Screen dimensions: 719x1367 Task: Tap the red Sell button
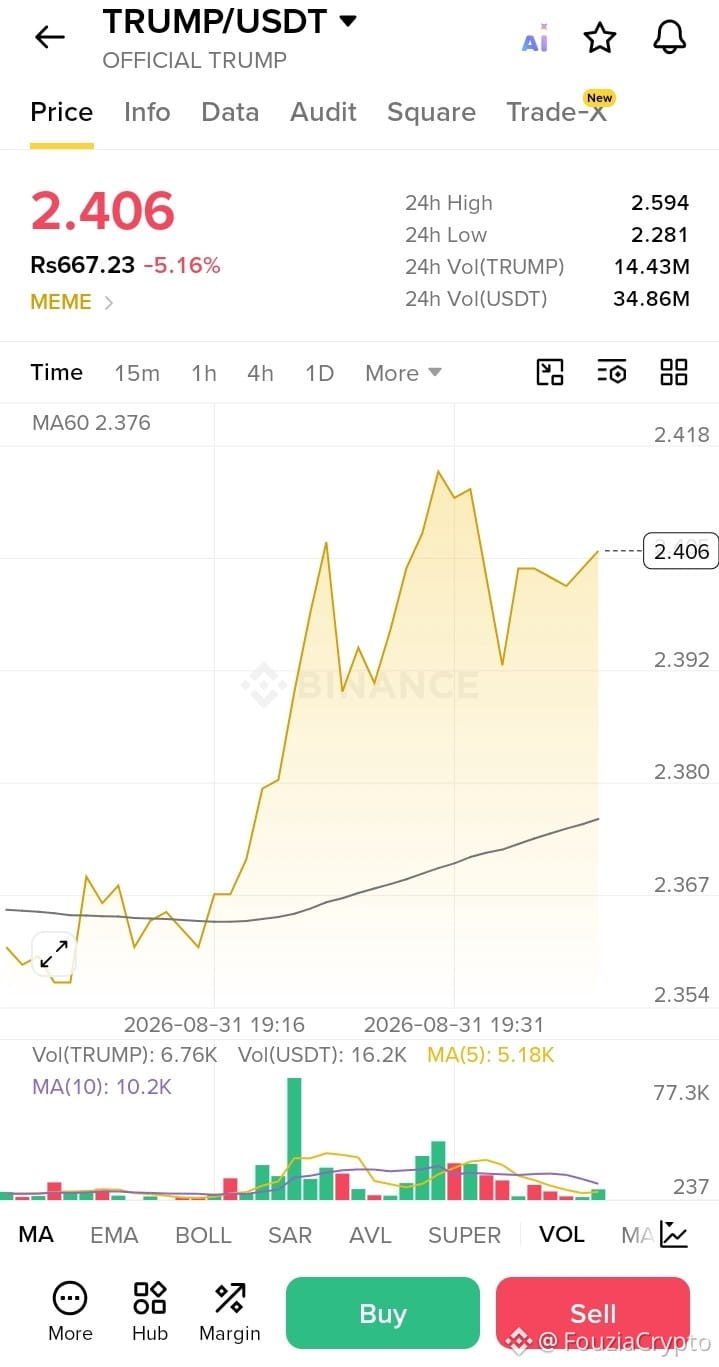pyautogui.click(x=593, y=1313)
